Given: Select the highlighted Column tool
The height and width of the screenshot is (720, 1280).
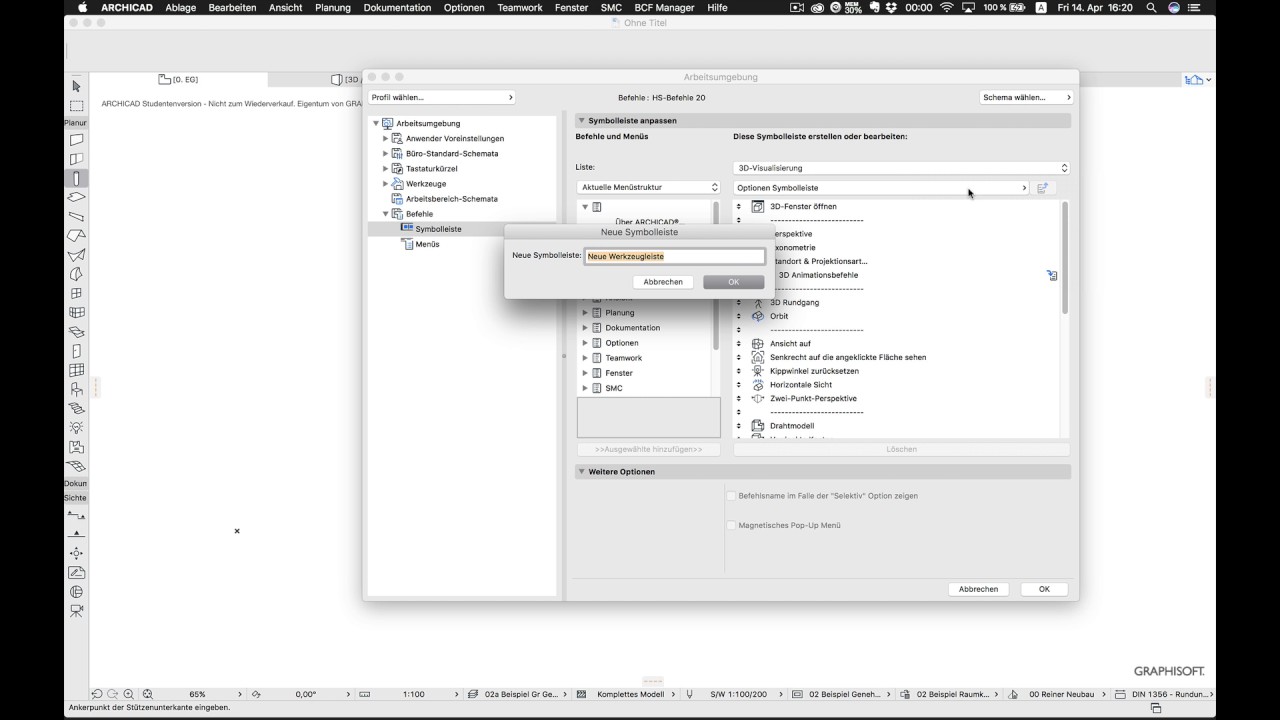Looking at the screenshot, I should point(77,178).
